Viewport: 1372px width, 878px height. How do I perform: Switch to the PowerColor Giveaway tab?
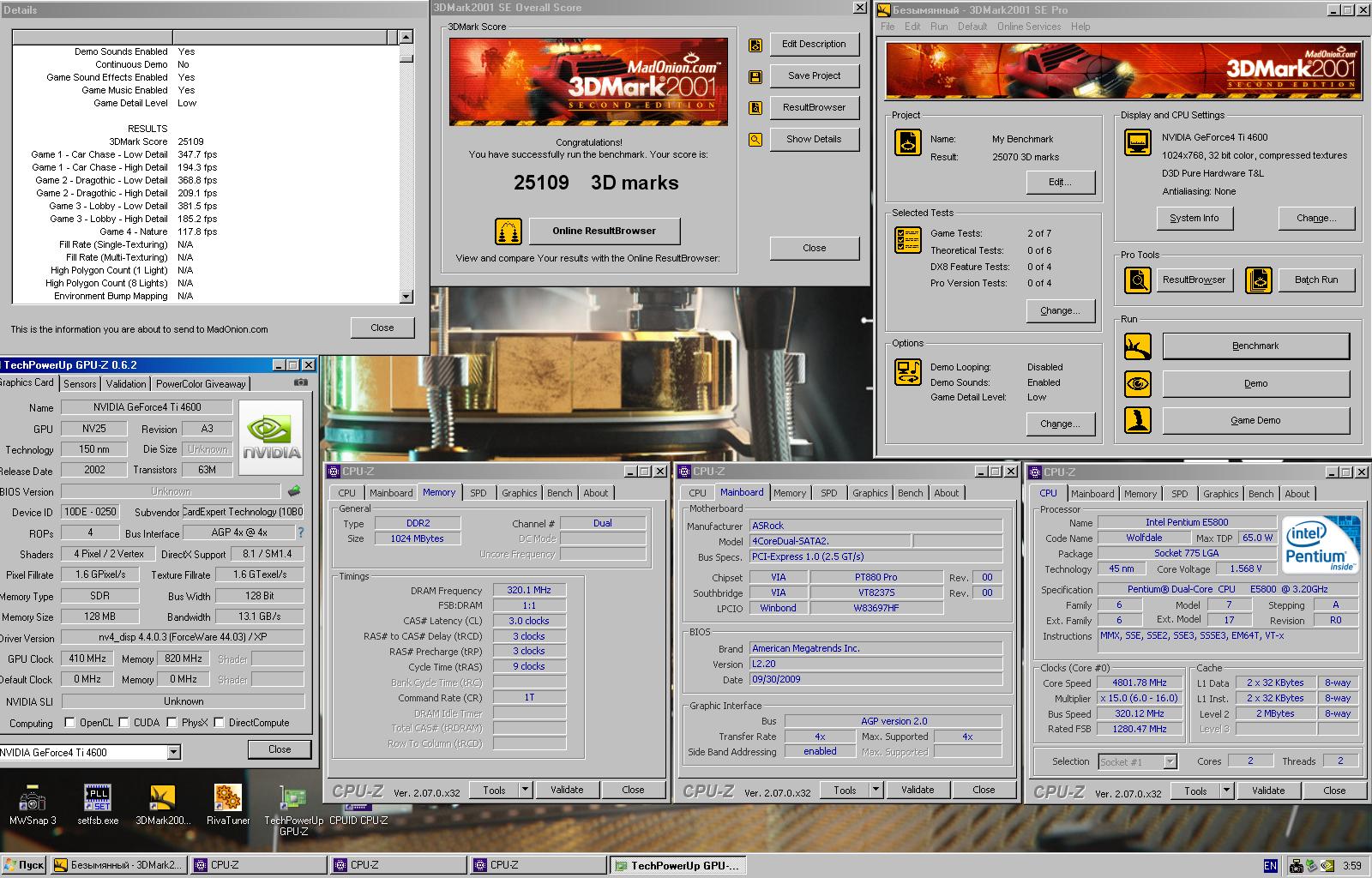(201, 384)
